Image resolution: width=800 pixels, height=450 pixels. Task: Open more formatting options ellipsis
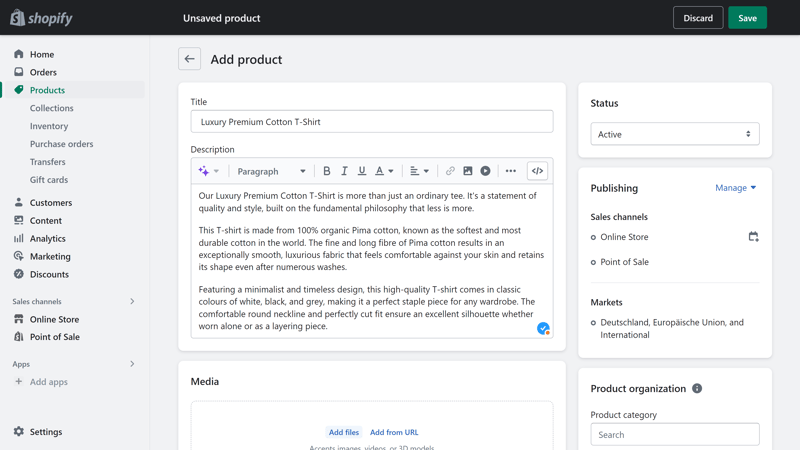511,171
